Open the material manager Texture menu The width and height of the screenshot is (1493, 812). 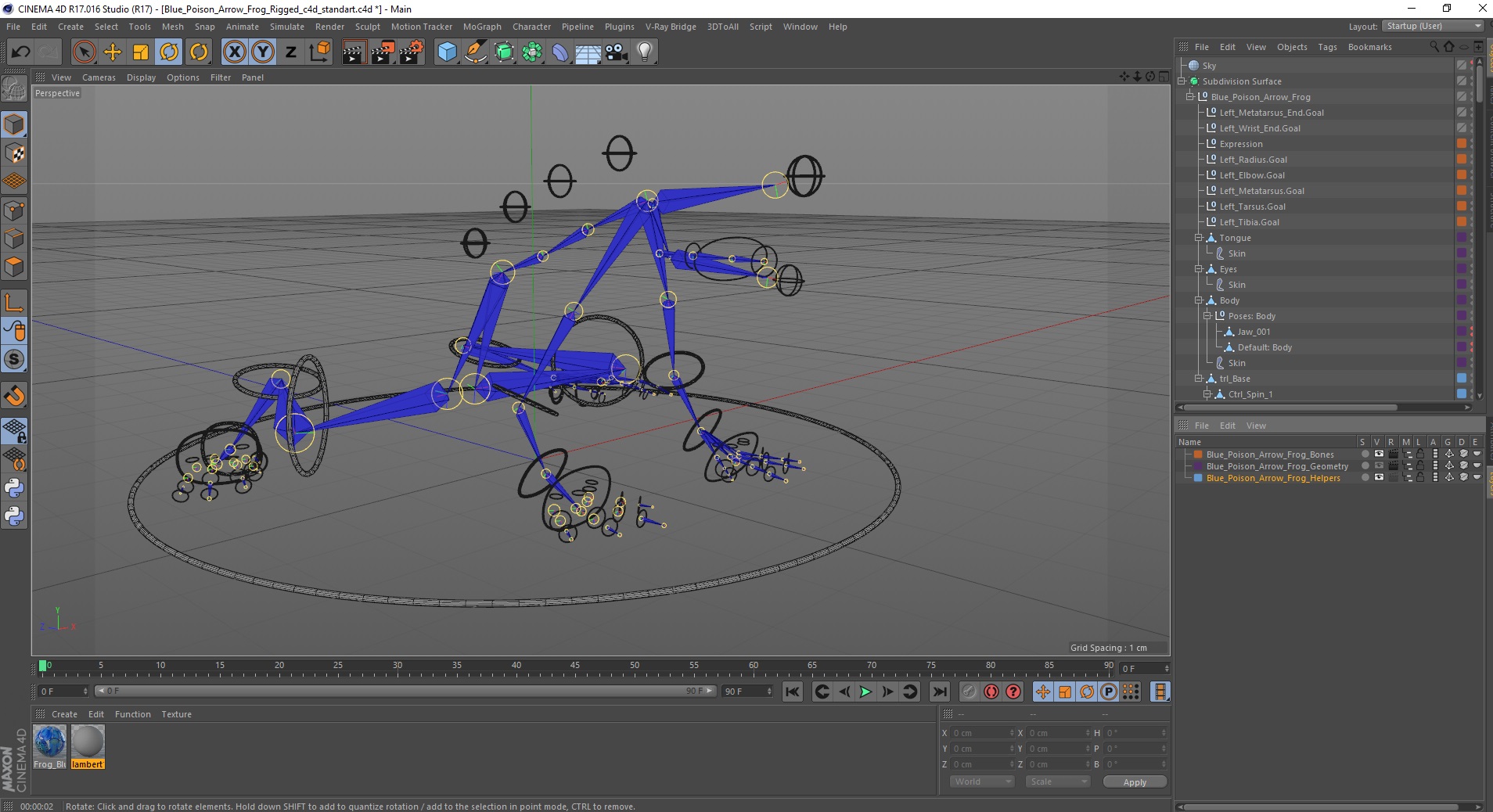(x=176, y=714)
